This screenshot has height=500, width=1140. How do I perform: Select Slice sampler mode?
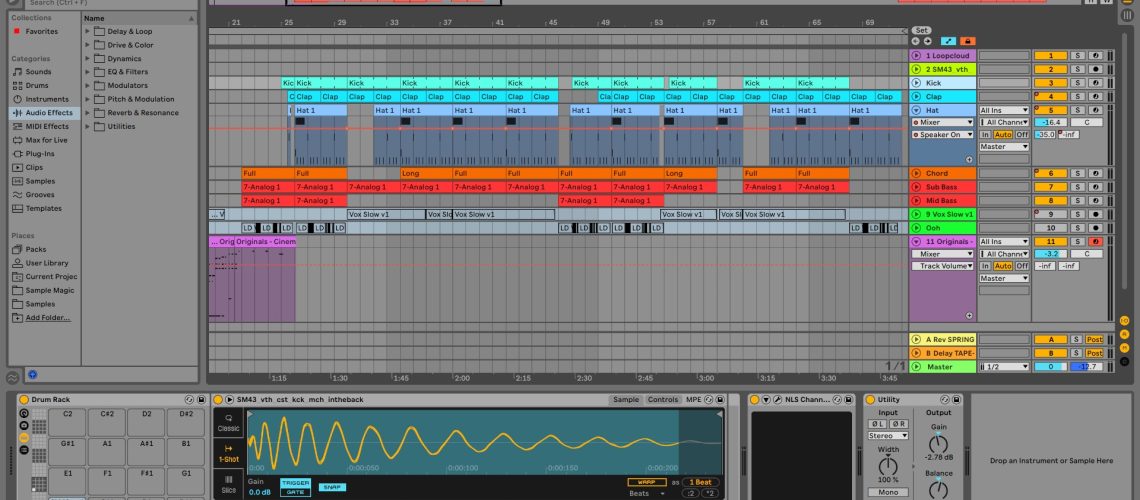click(x=228, y=484)
